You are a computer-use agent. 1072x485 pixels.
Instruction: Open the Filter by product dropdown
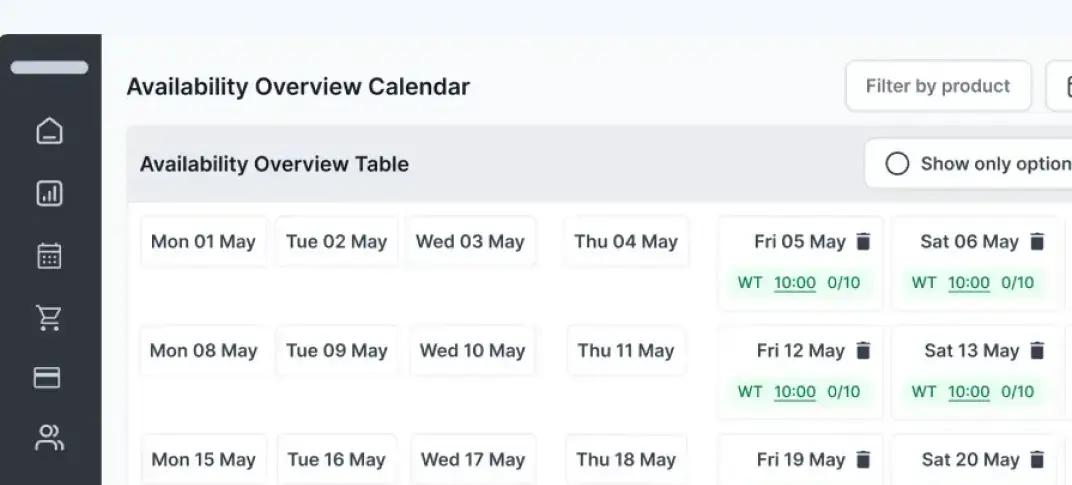[x=938, y=86]
